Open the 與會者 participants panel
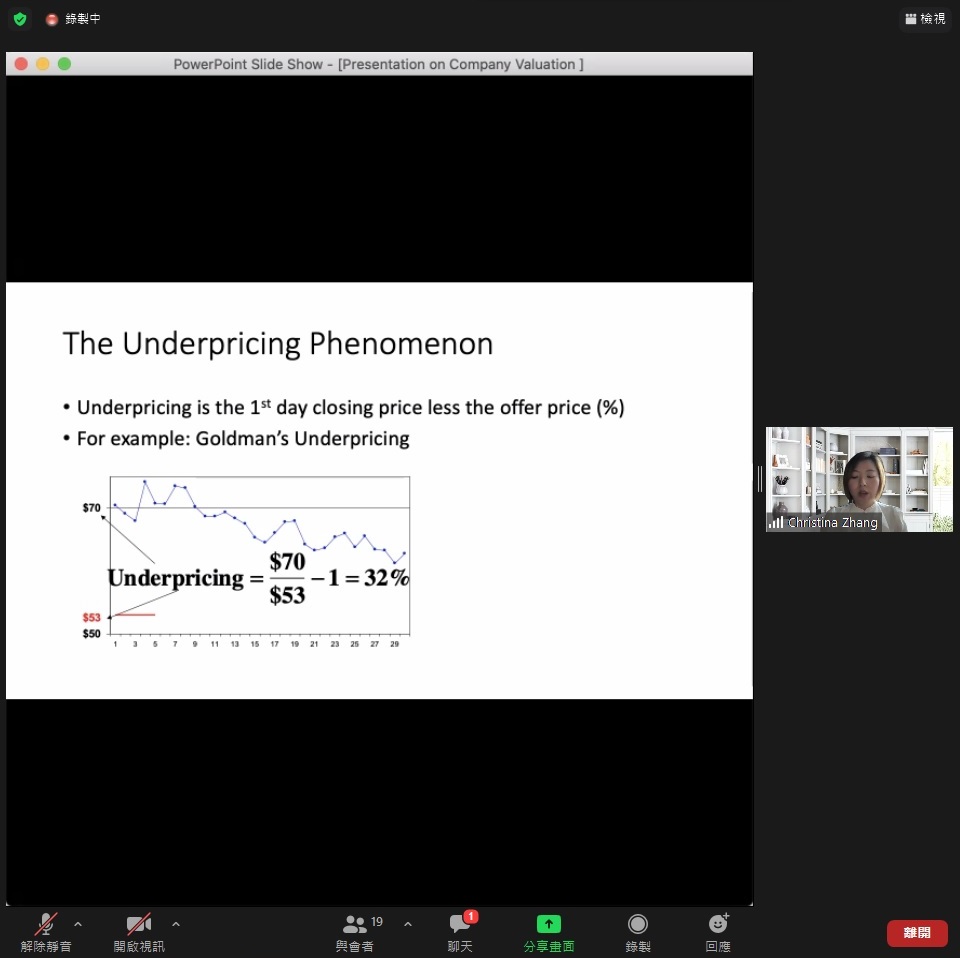 tap(355, 931)
